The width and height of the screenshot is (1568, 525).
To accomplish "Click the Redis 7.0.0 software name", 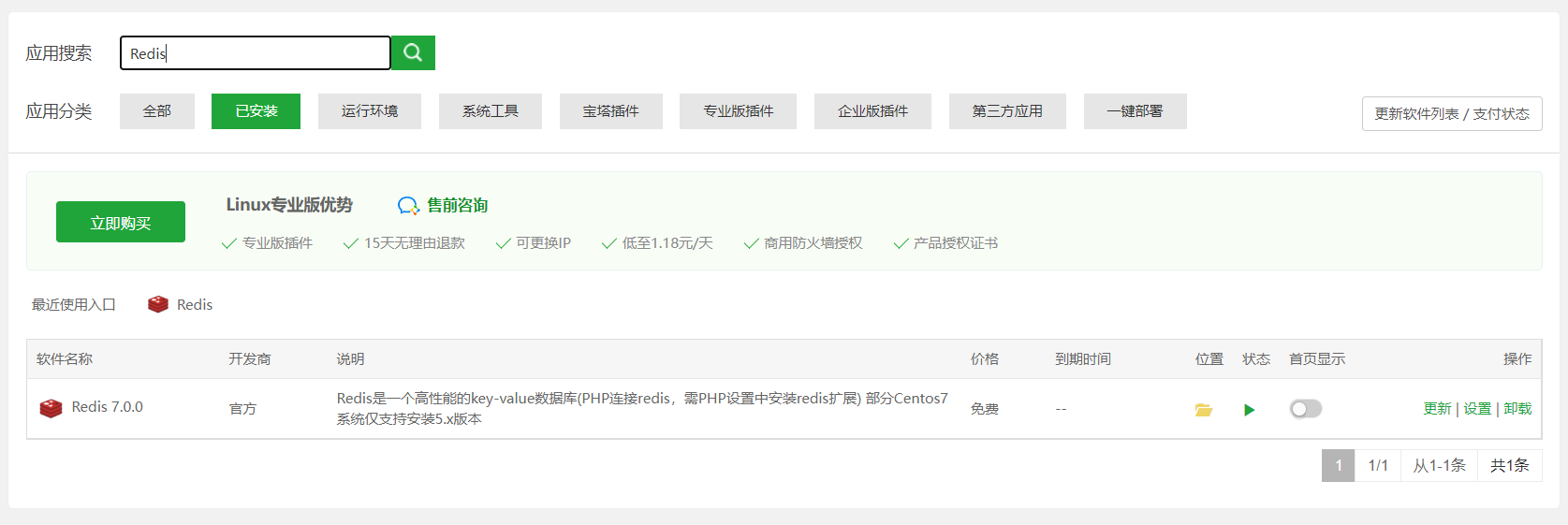I will coord(108,407).
